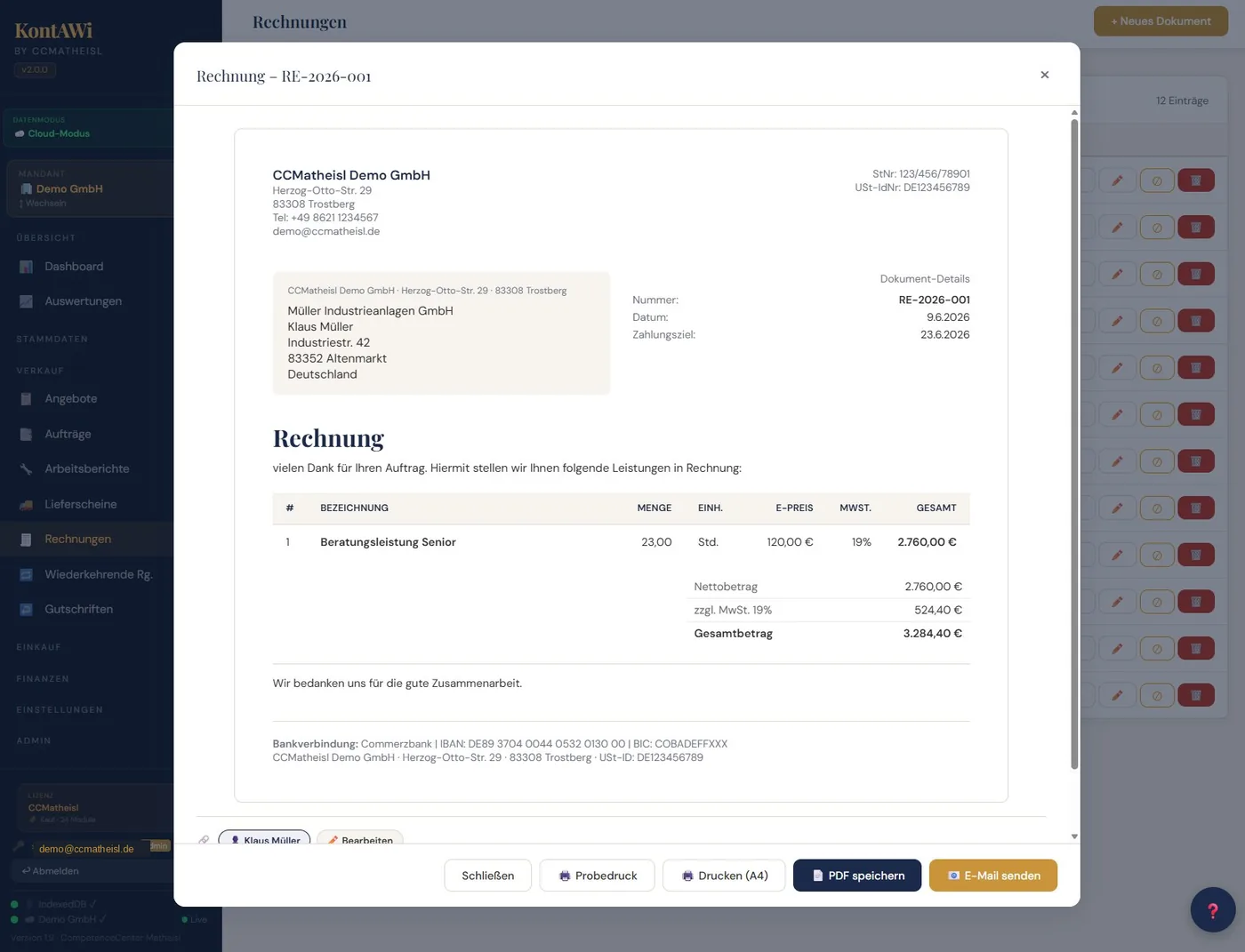Expand the FINANZEN sidebar section
This screenshot has height=952, width=1245.
pyautogui.click(x=43, y=679)
